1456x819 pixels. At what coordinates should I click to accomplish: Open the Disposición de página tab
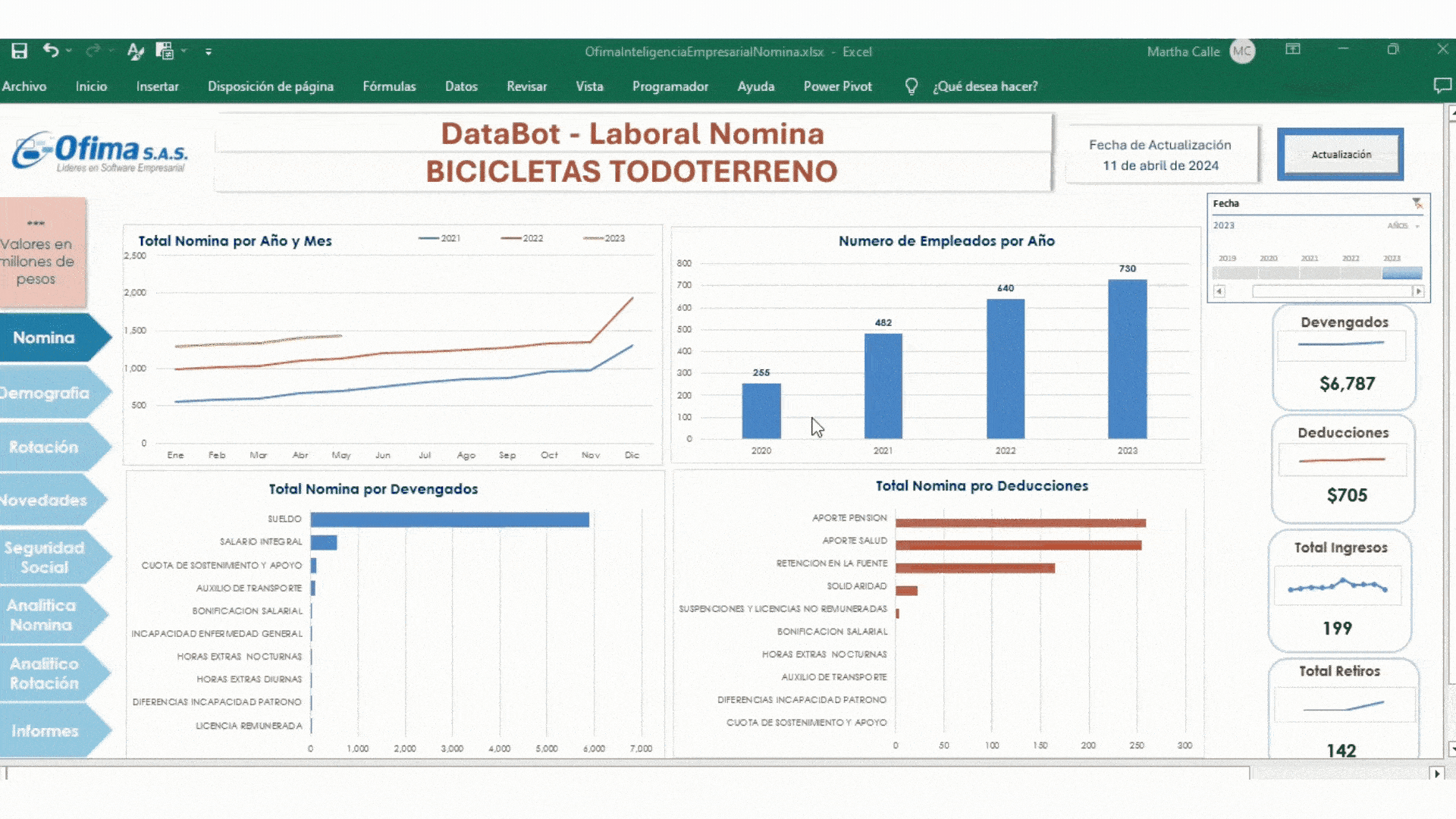271,86
